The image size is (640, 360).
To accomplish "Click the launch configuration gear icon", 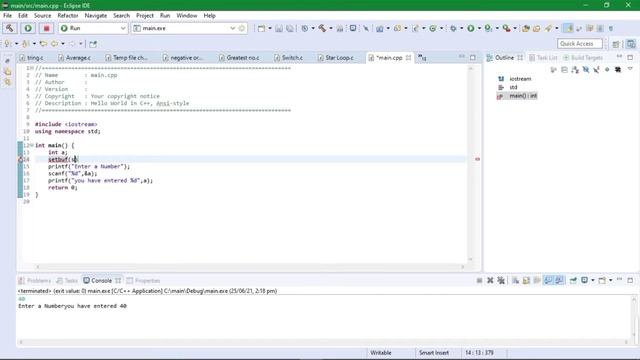I will point(242,28).
